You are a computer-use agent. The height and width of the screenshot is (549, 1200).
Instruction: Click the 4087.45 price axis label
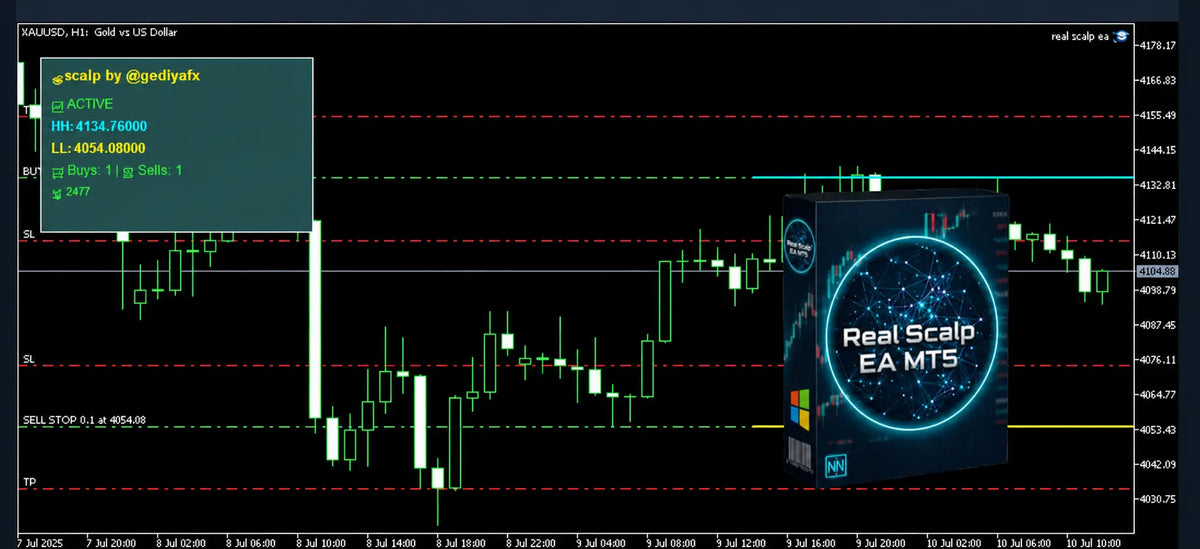(x=1157, y=325)
